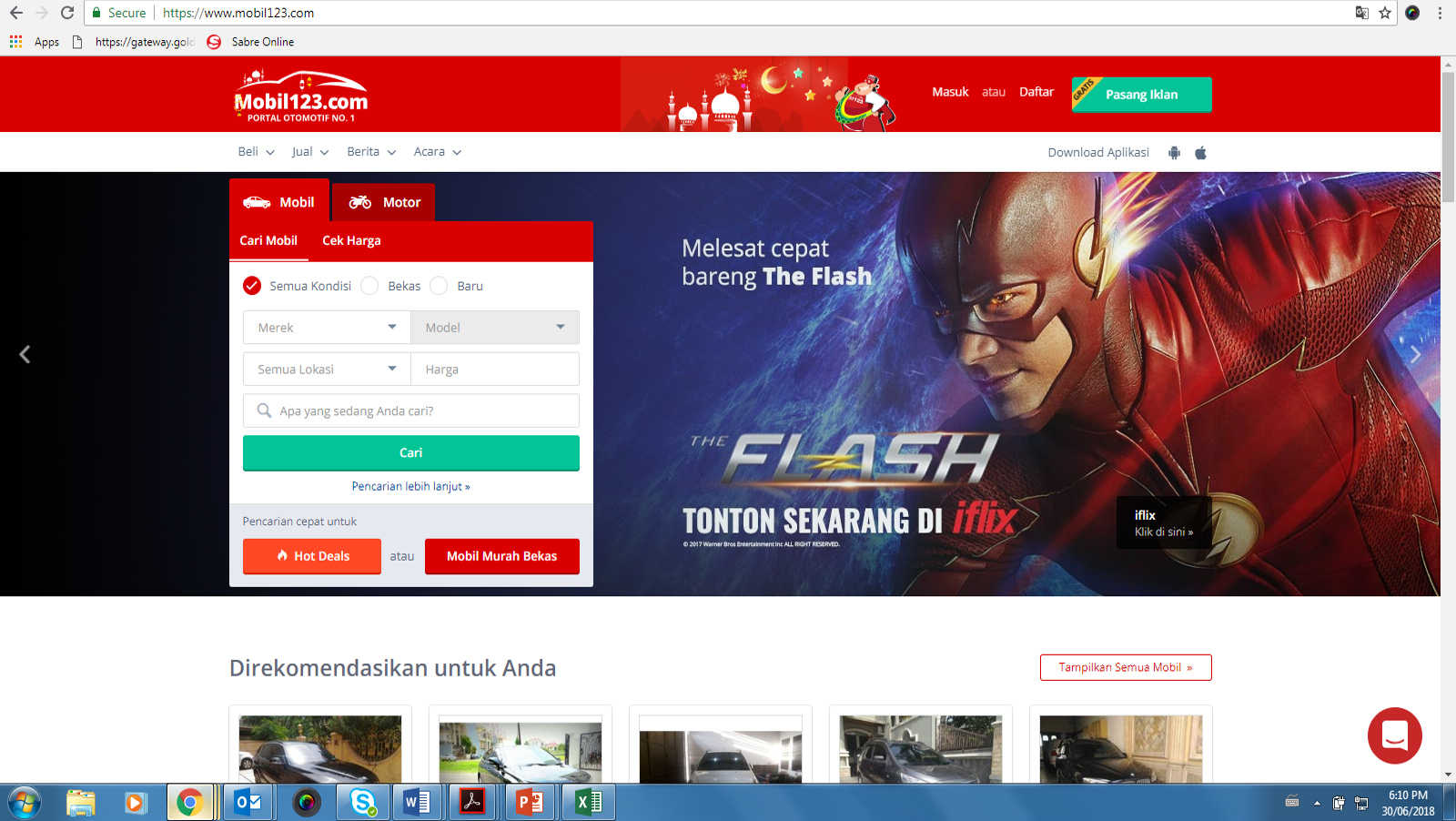The width and height of the screenshot is (1456, 821).
Task: Open Excel from taskbar
Action: pyautogui.click(x=589, y=803)
